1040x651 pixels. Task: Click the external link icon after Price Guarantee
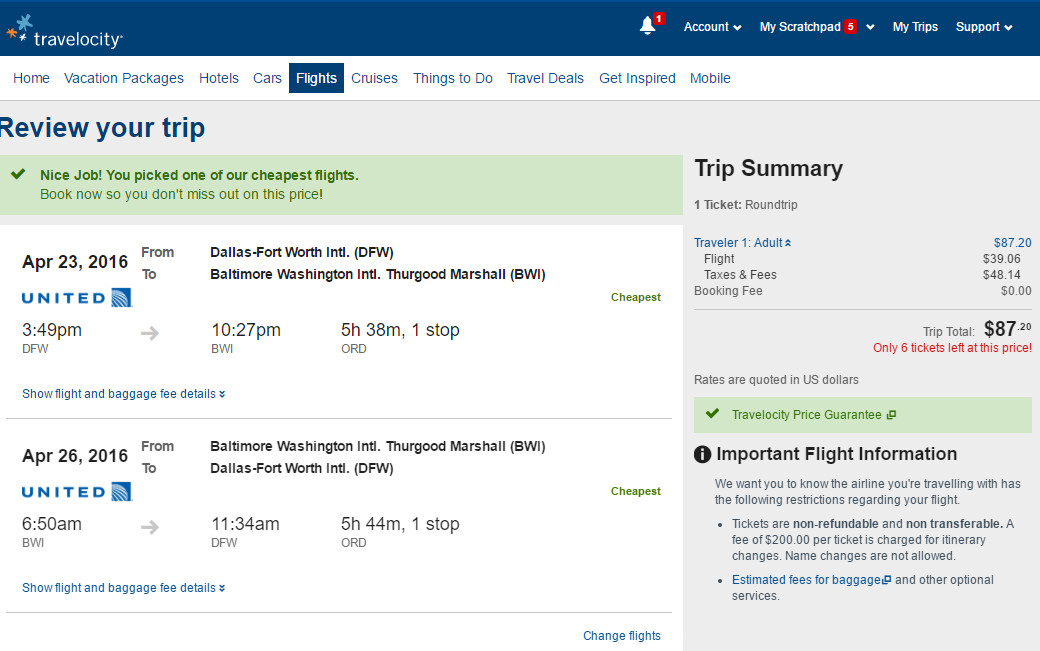point(891,415)
